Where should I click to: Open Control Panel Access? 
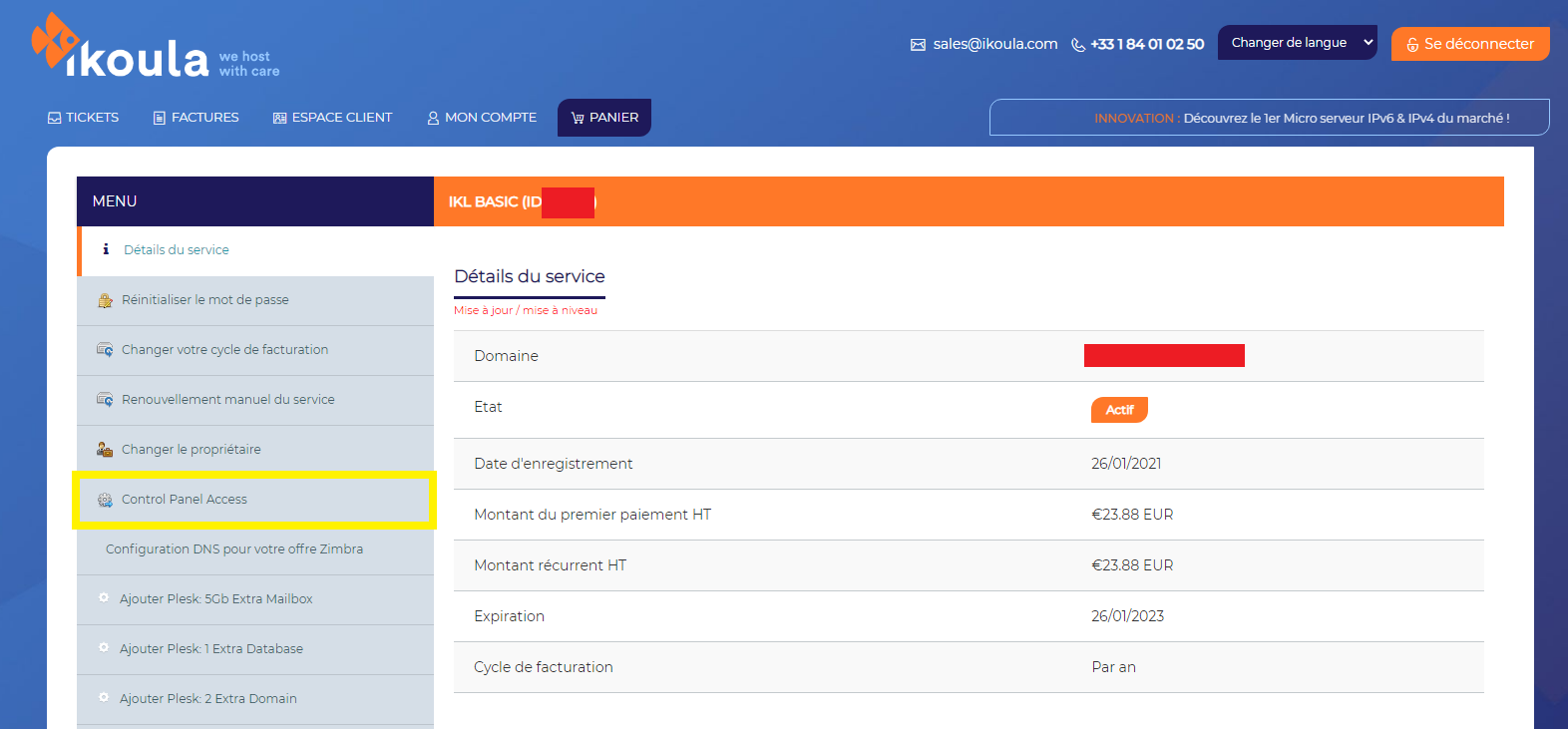tap(255, 500)
